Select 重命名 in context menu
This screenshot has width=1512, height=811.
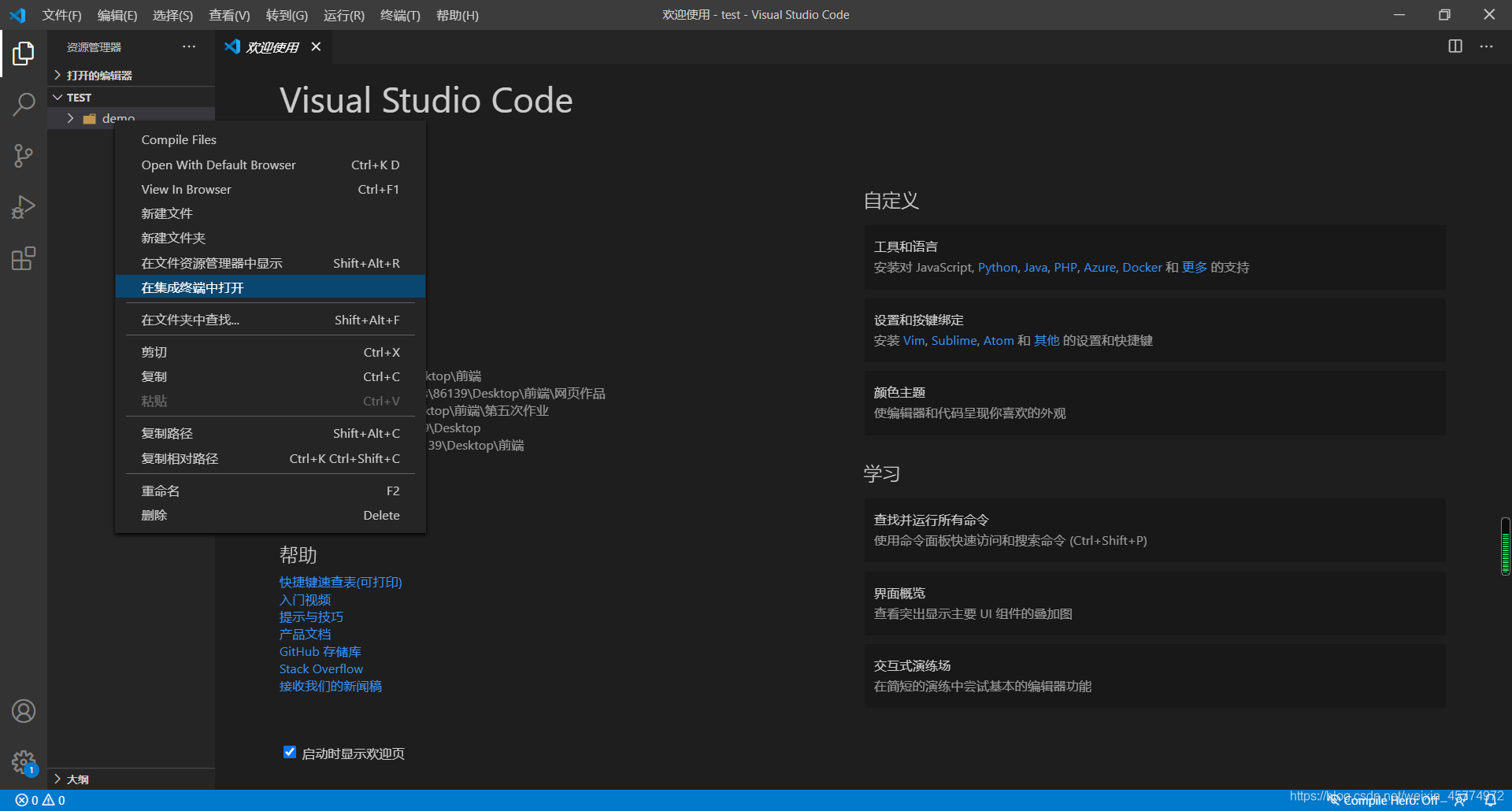(270, 491)
